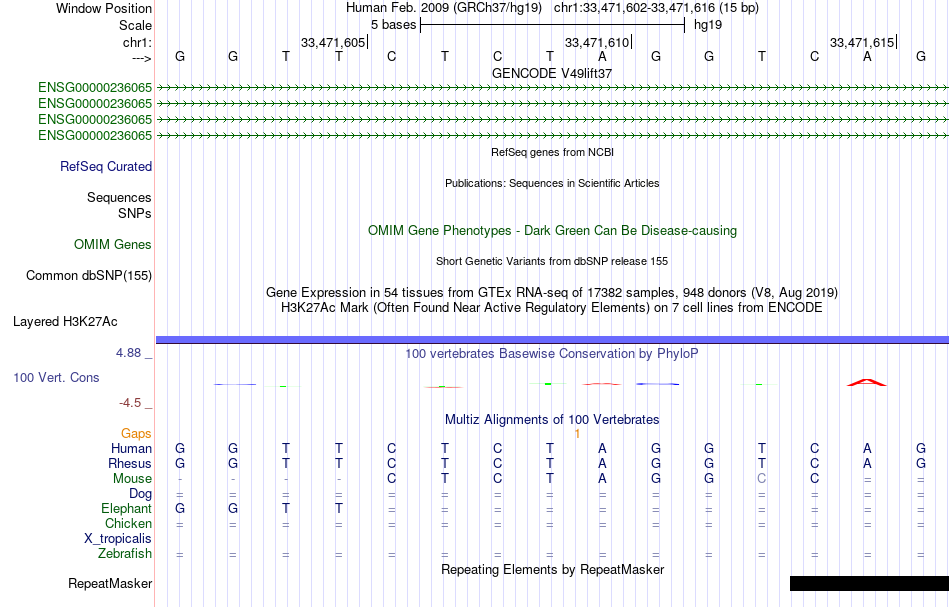Screen dimensions: 950x607
Task: Select the Zebrafish alignment row label
Action: (125, 554)
